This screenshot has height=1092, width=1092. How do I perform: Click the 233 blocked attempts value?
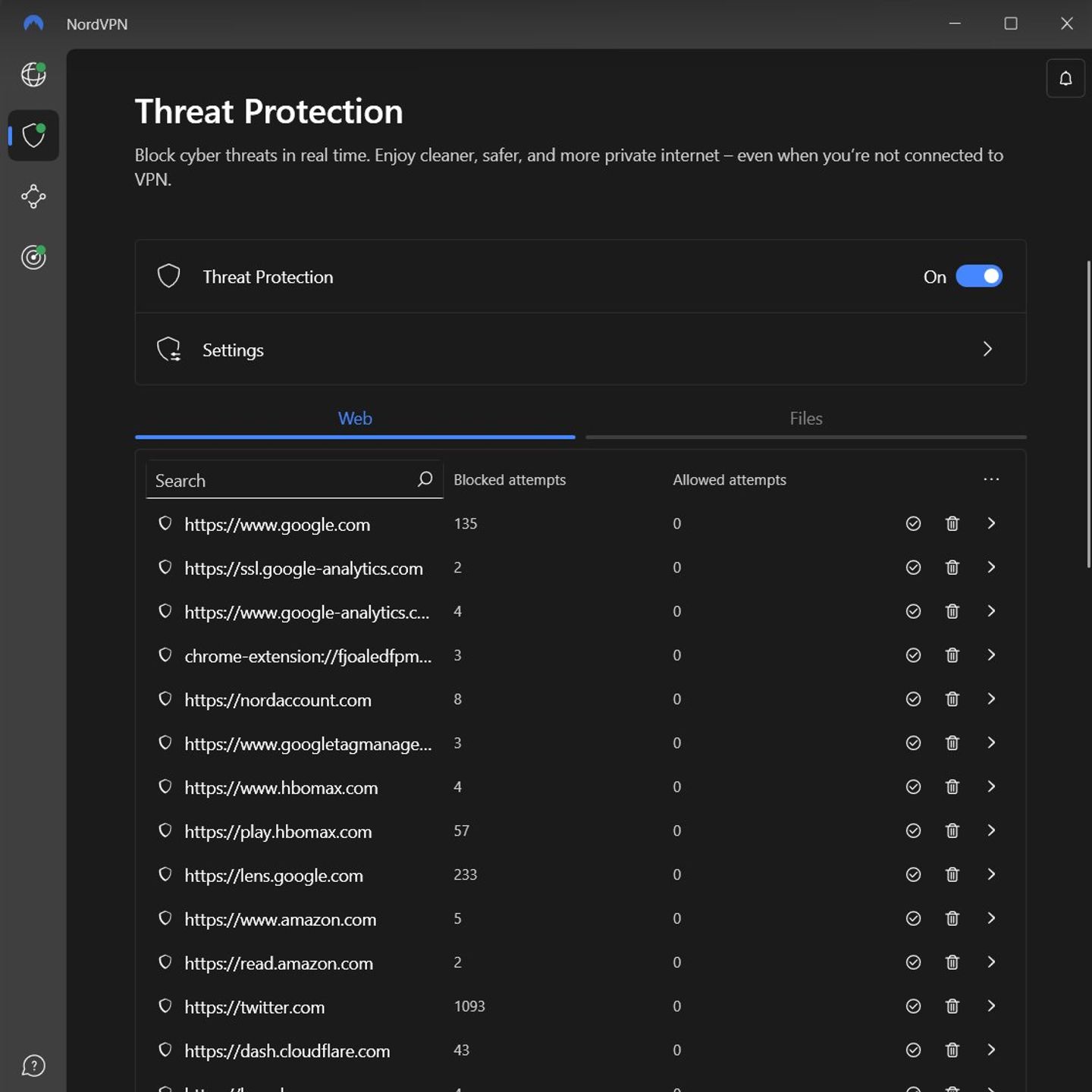click(x=466, y=874)
